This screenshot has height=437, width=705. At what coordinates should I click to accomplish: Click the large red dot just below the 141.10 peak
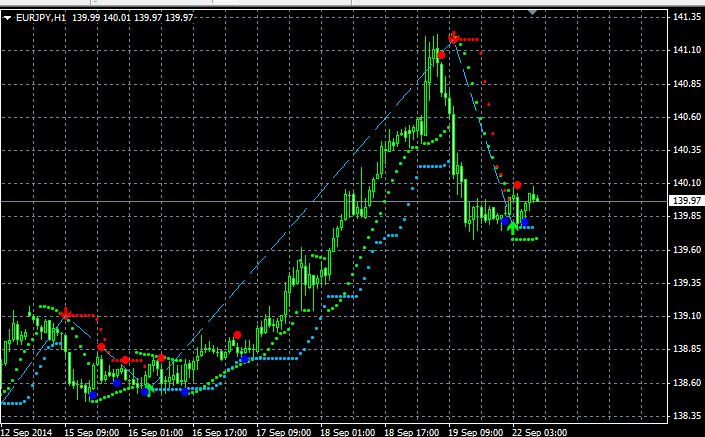441,55
